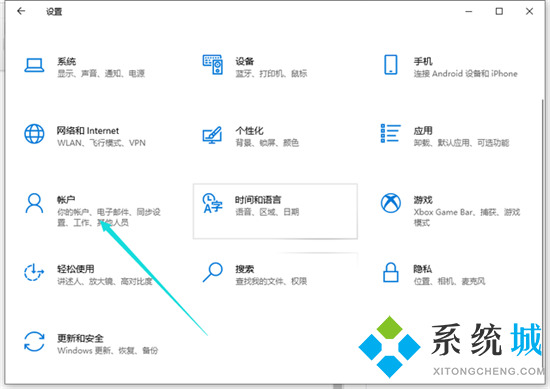Close the Settings window

pos(529,11)
